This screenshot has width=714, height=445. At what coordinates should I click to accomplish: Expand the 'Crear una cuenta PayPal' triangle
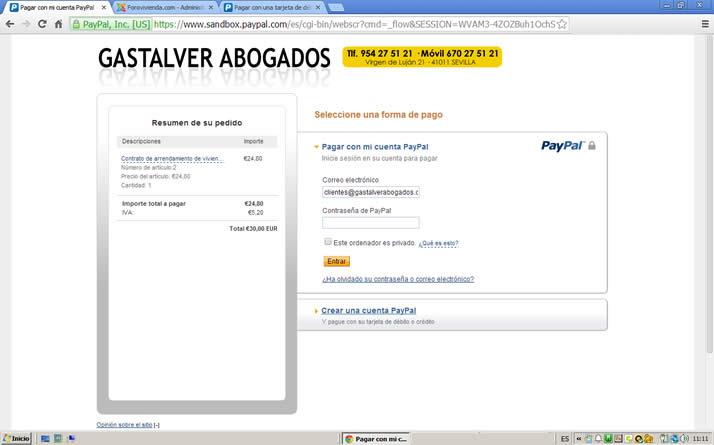[x=316, y=311]
